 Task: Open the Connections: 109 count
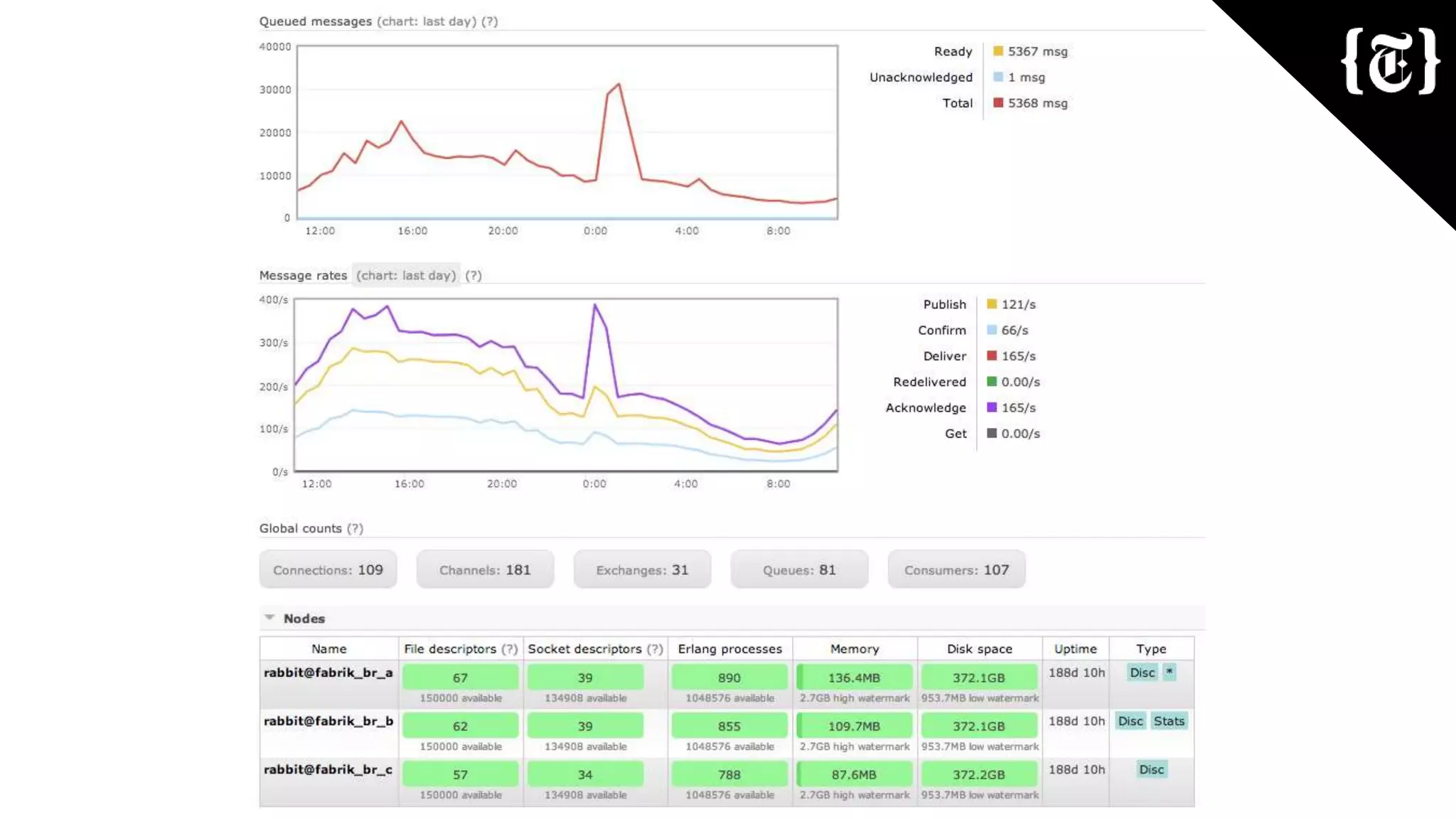tap(328, 569)
